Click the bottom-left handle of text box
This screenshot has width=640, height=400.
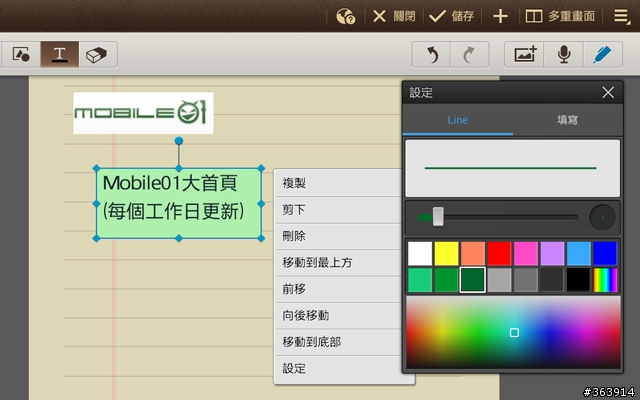click(96, 238)
